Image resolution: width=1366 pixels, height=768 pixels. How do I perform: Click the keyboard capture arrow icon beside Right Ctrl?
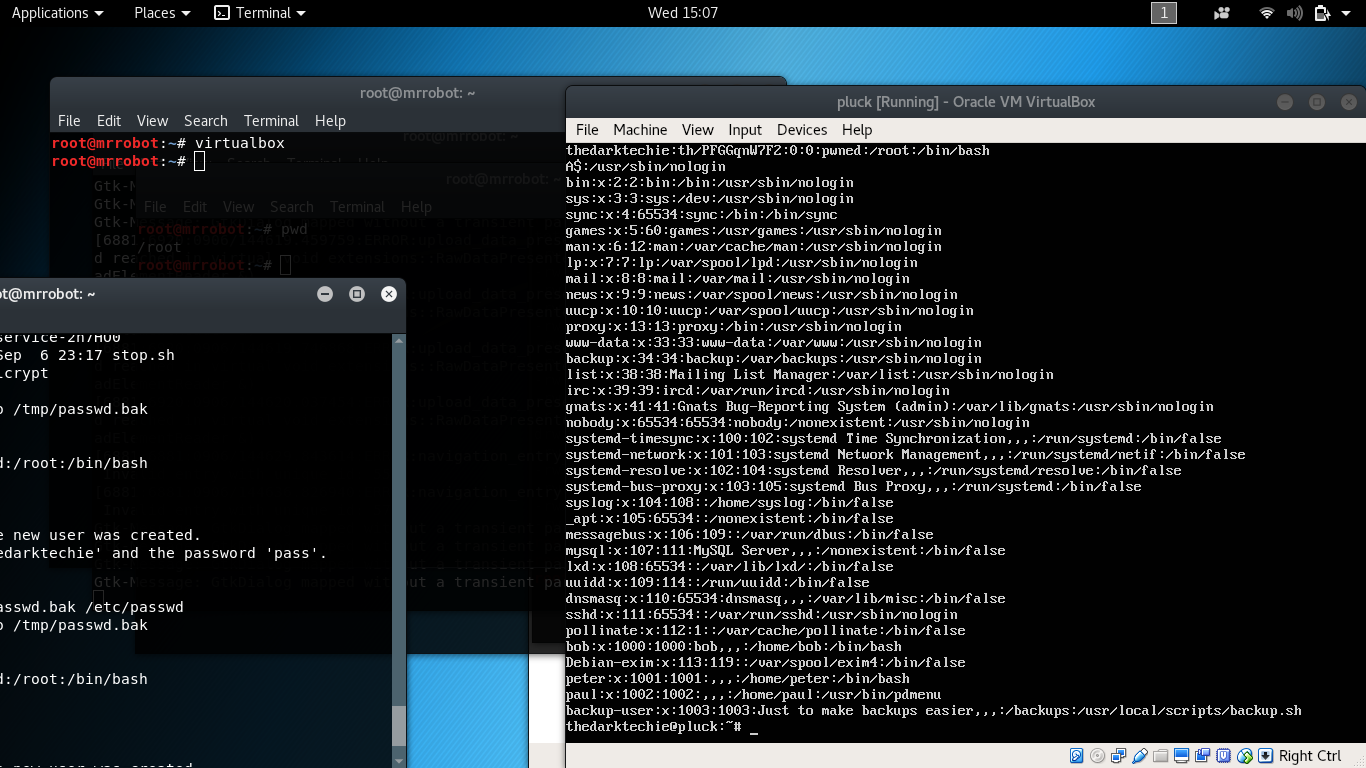pyautogui.click(x=1266, y=756)
